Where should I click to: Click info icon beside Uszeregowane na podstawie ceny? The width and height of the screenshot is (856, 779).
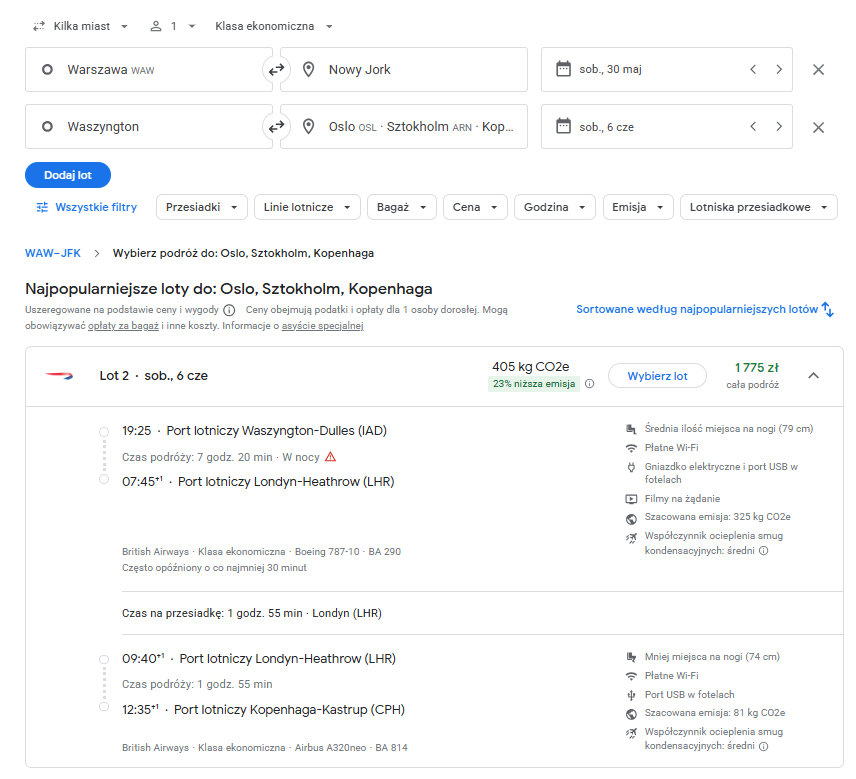229,310
